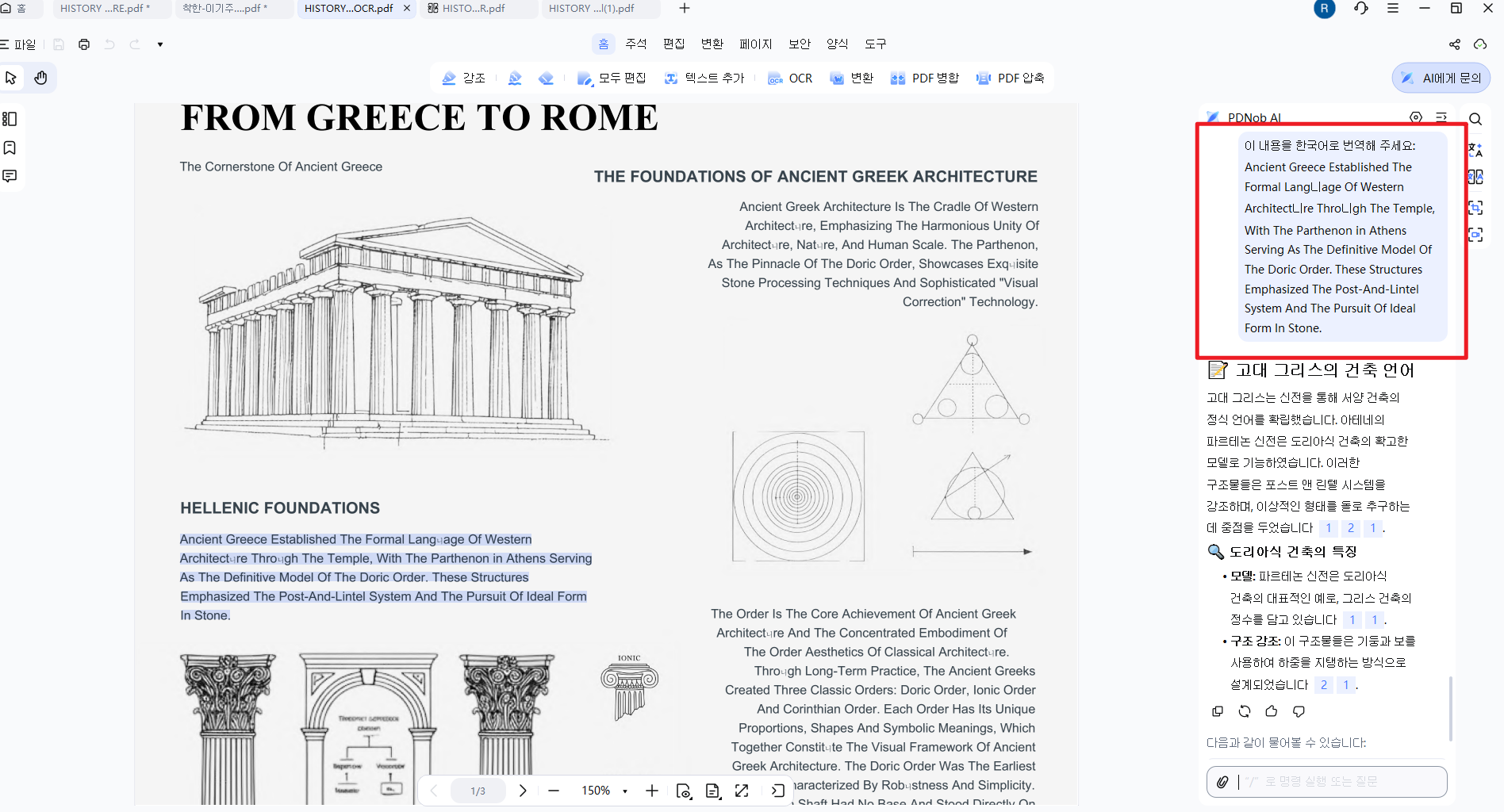Select the 홈 ribbon tab

604,44
